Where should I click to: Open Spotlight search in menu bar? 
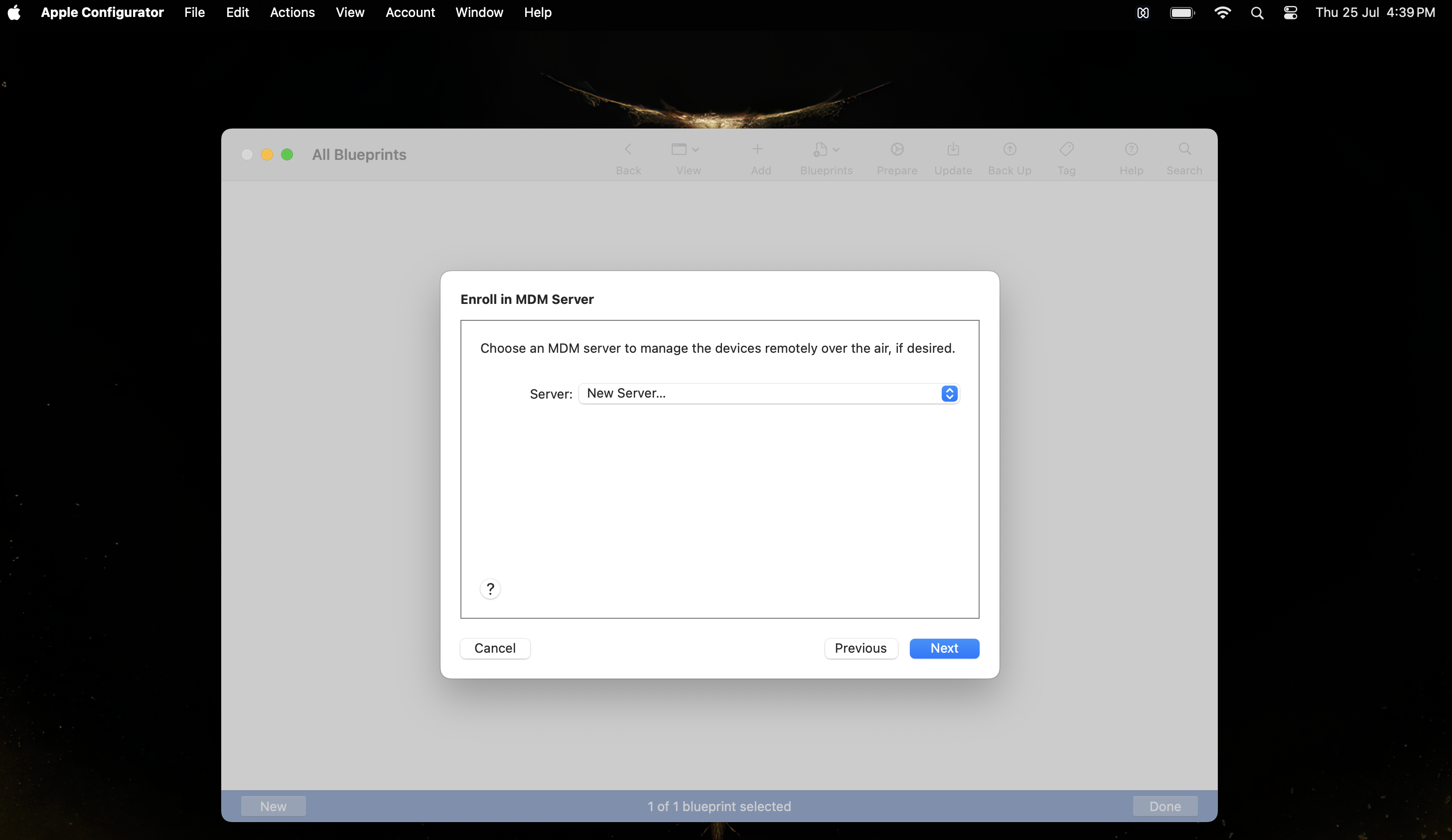tap(1257, 12)
